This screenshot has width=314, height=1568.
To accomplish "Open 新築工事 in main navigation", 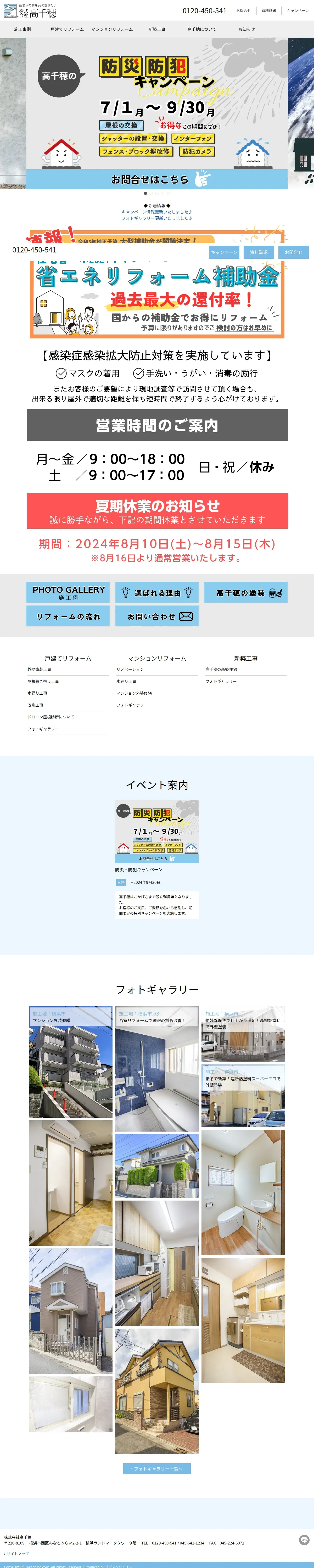I will click(157, 29).
